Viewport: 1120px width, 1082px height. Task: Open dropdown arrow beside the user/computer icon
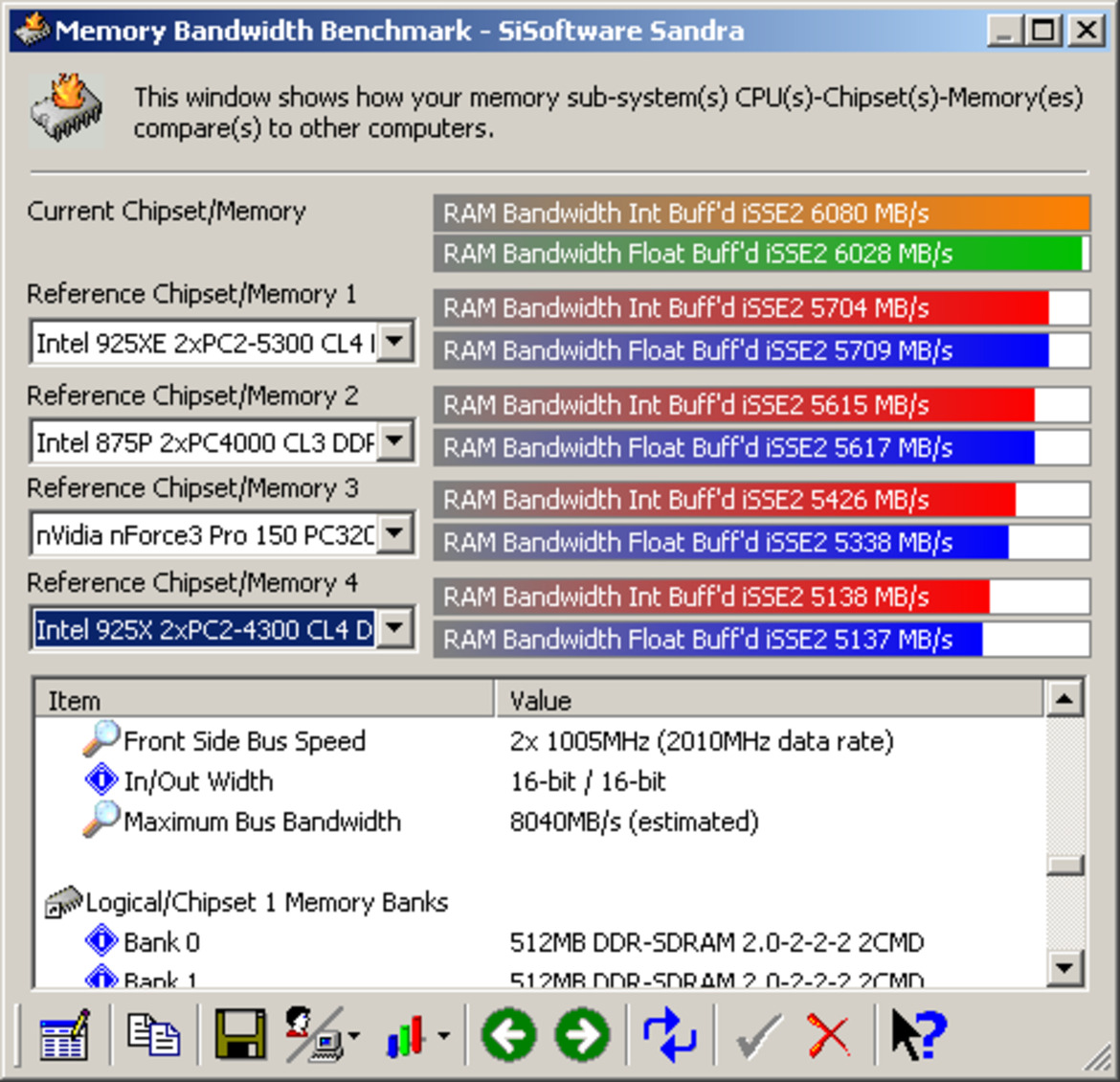click(353, 1035)
